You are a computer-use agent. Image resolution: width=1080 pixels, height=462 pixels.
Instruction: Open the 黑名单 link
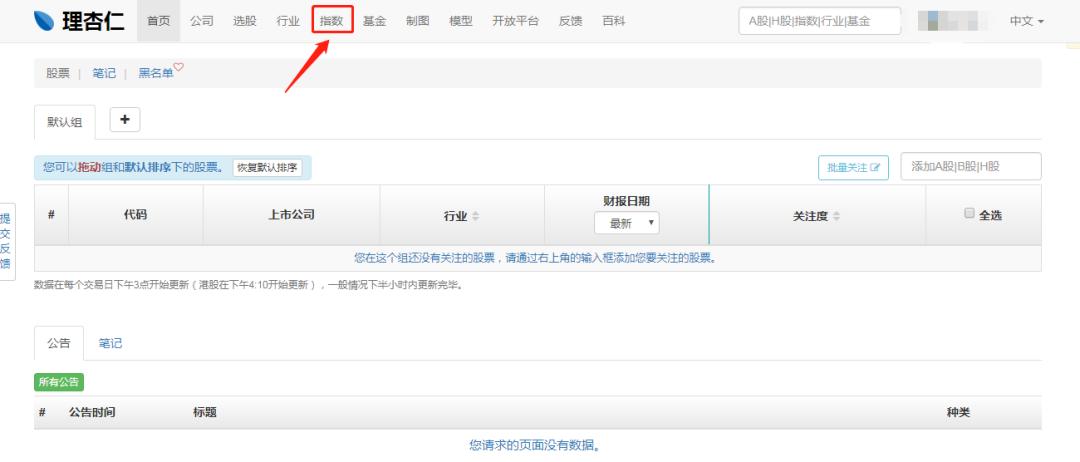(156, 73)
